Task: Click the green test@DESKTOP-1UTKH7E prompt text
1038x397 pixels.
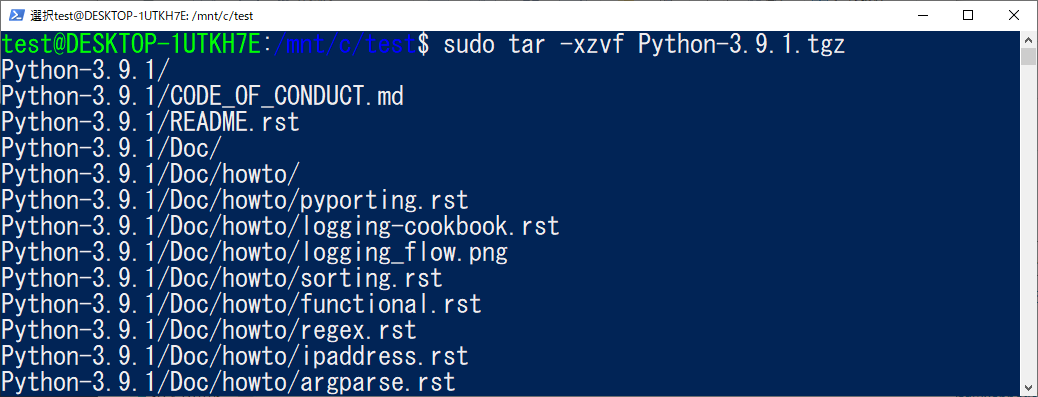Action: 132,45
